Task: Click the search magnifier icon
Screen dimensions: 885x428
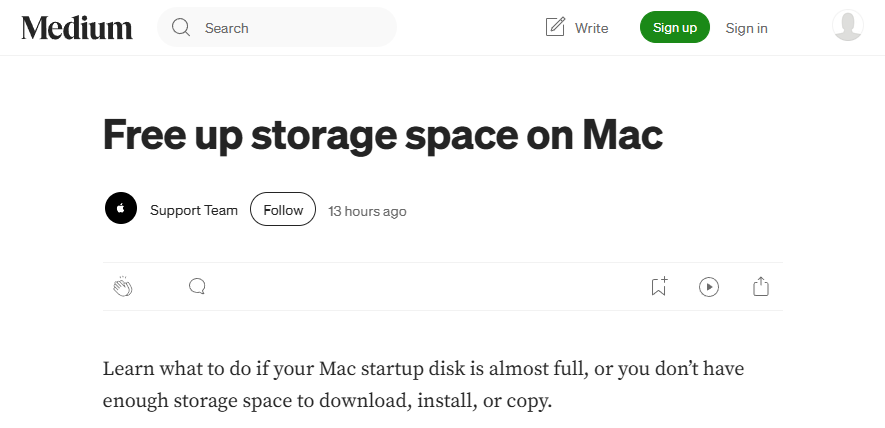Action: click(x=181, y=28)
